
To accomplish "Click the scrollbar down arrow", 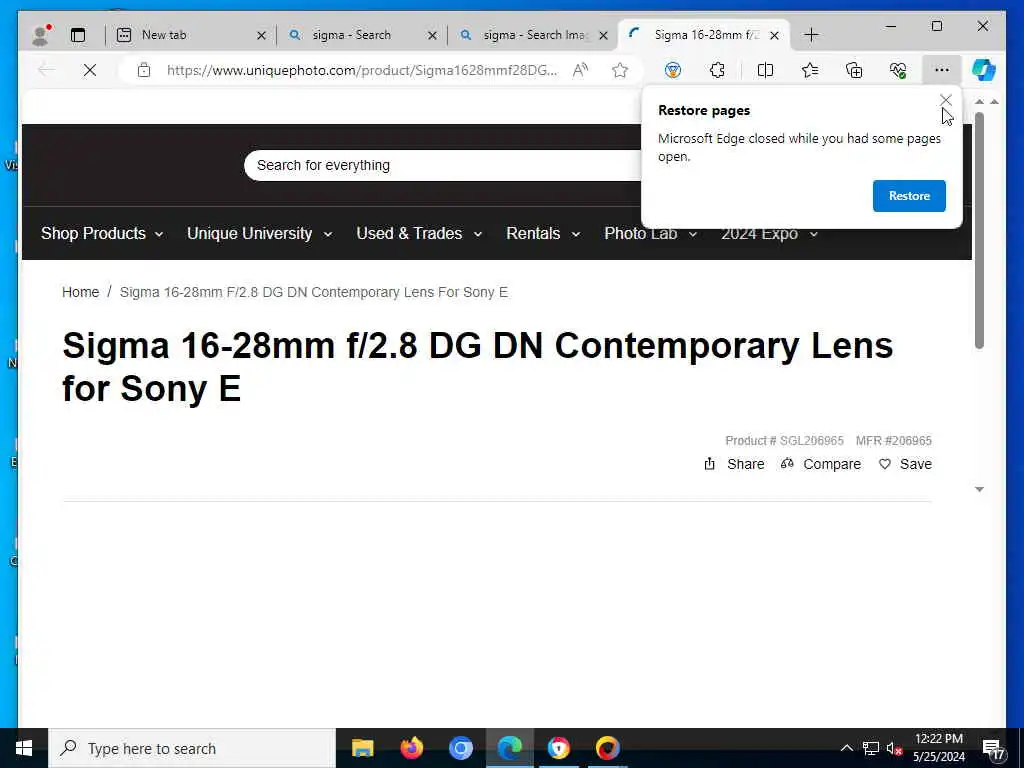I will [x=979, y=489].
